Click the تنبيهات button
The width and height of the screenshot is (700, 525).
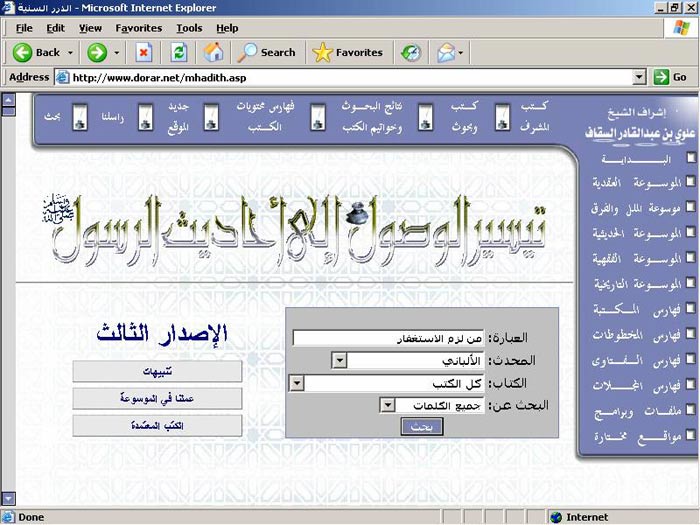157,371
